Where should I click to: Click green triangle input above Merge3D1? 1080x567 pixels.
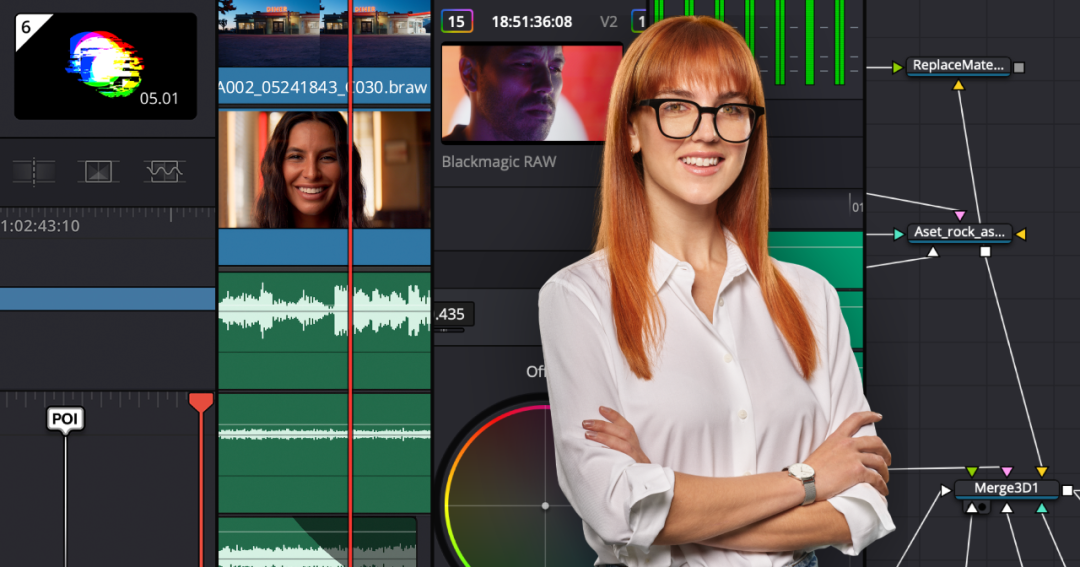tap(971, 471)
